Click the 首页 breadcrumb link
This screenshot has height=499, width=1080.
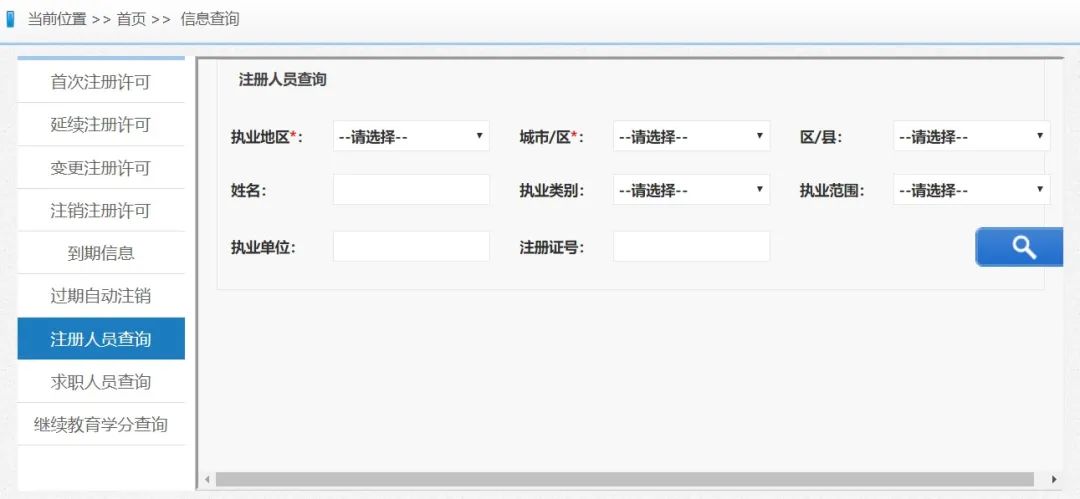(x=131, y=19)
